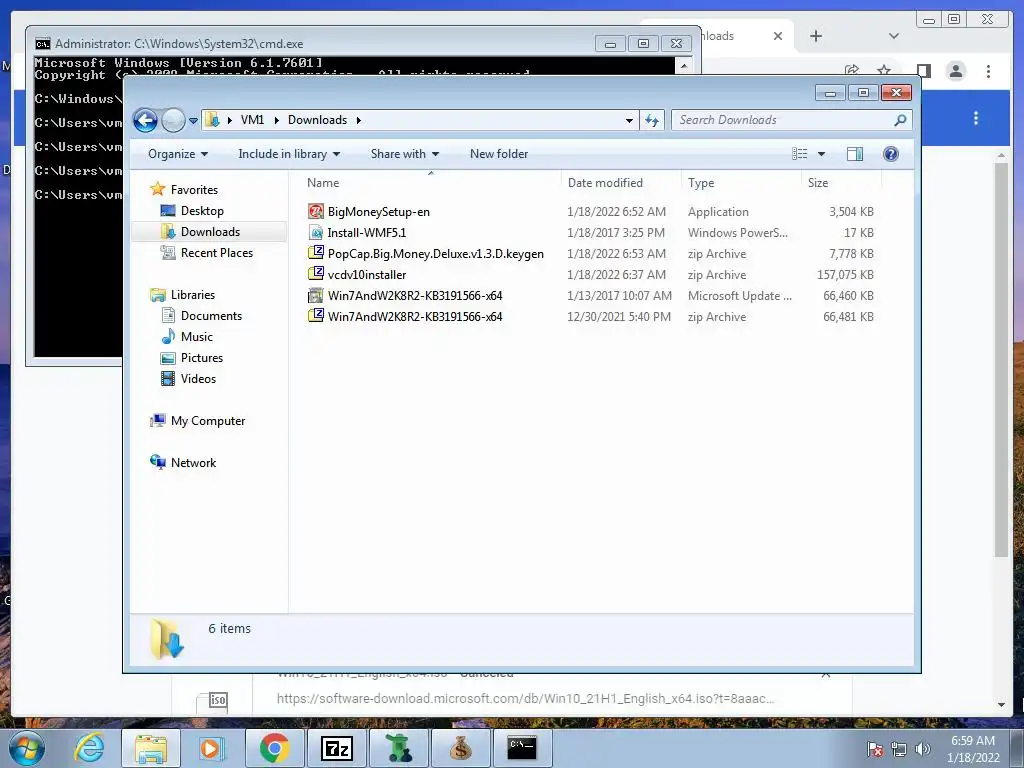
Task: Open a new Chrome tab
Action: [x=816, y=36]
